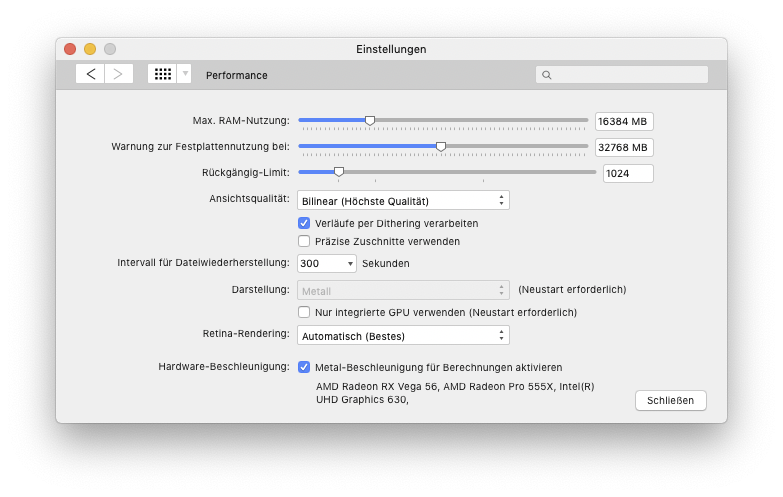Click the Schließen button

671,401
